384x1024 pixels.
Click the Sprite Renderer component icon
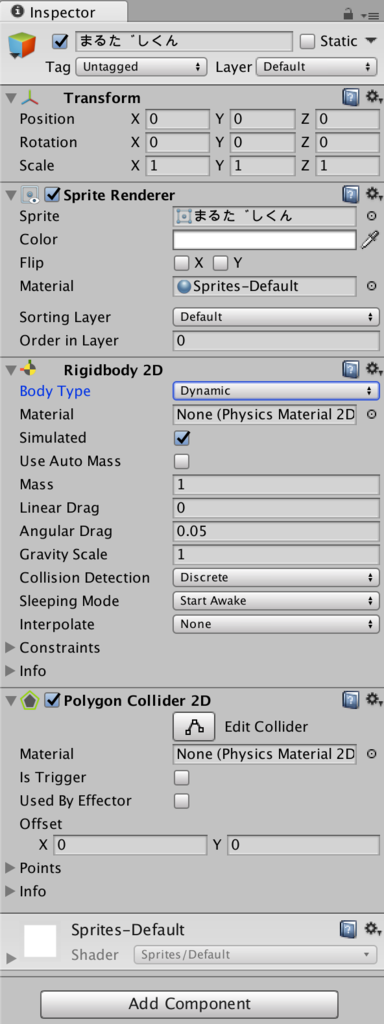[x=30, y=195]
